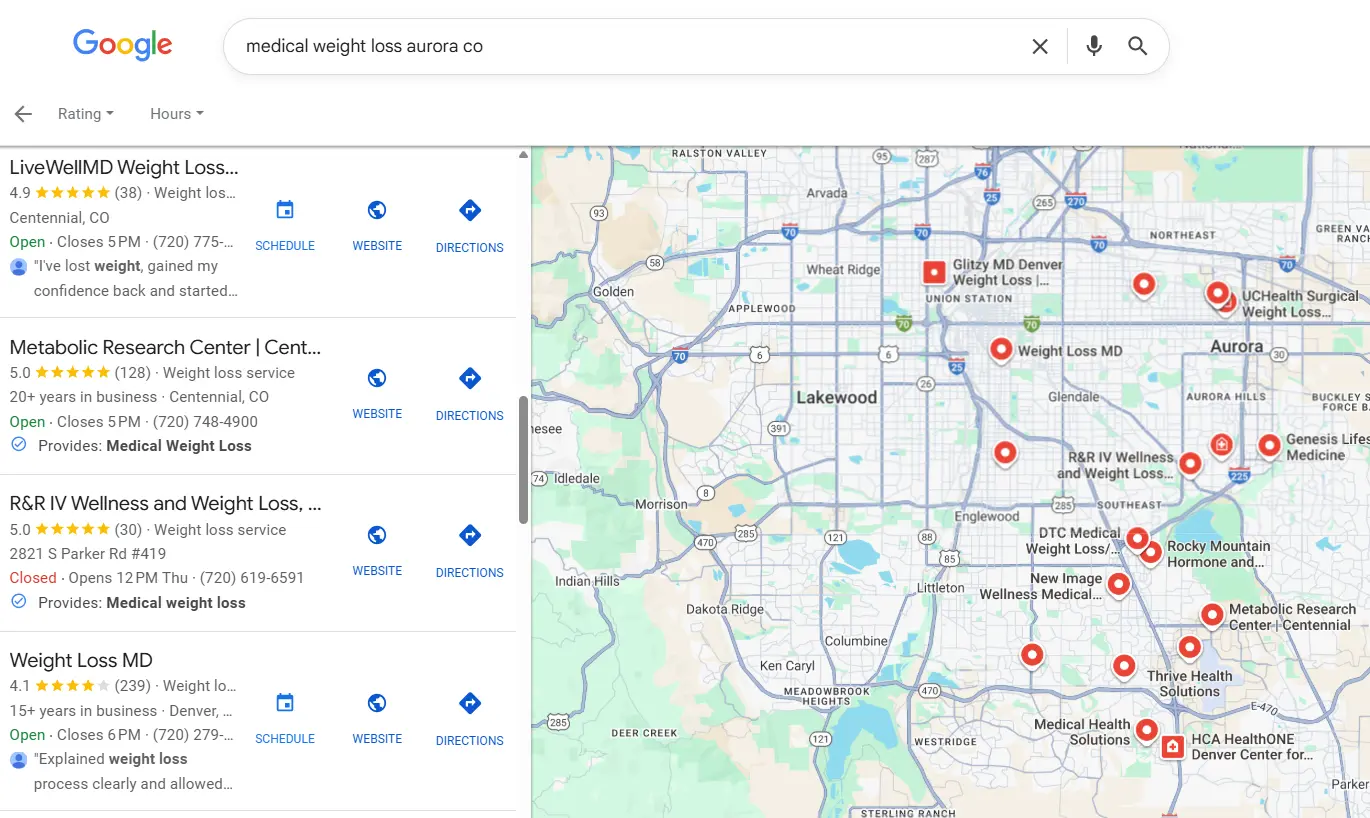Screen dimensions: 1370x818
Task: Select the Thrive Health Solutions map pin
Action: coord(1189,647)
